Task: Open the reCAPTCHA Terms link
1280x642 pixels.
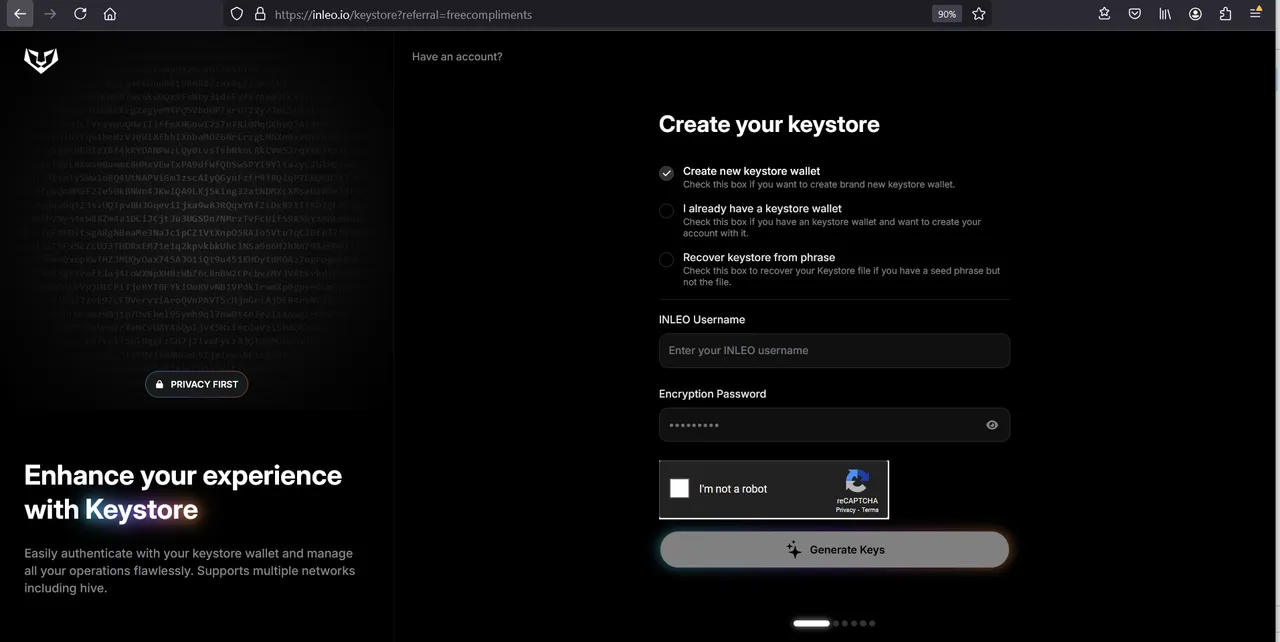Action: point(870,510)
